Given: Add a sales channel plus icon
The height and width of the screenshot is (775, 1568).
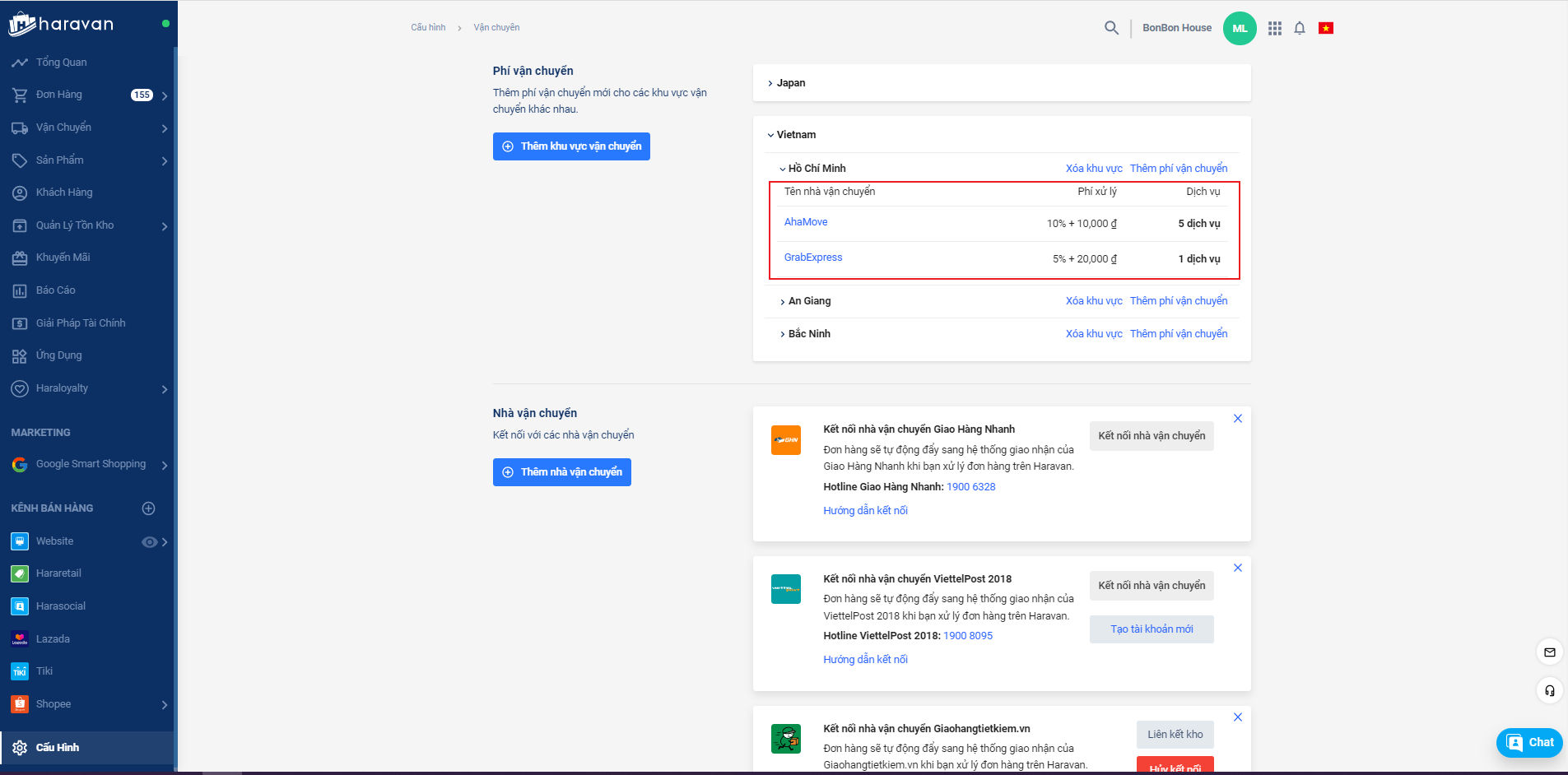Looking at the screenshot, I should [148, 508].
